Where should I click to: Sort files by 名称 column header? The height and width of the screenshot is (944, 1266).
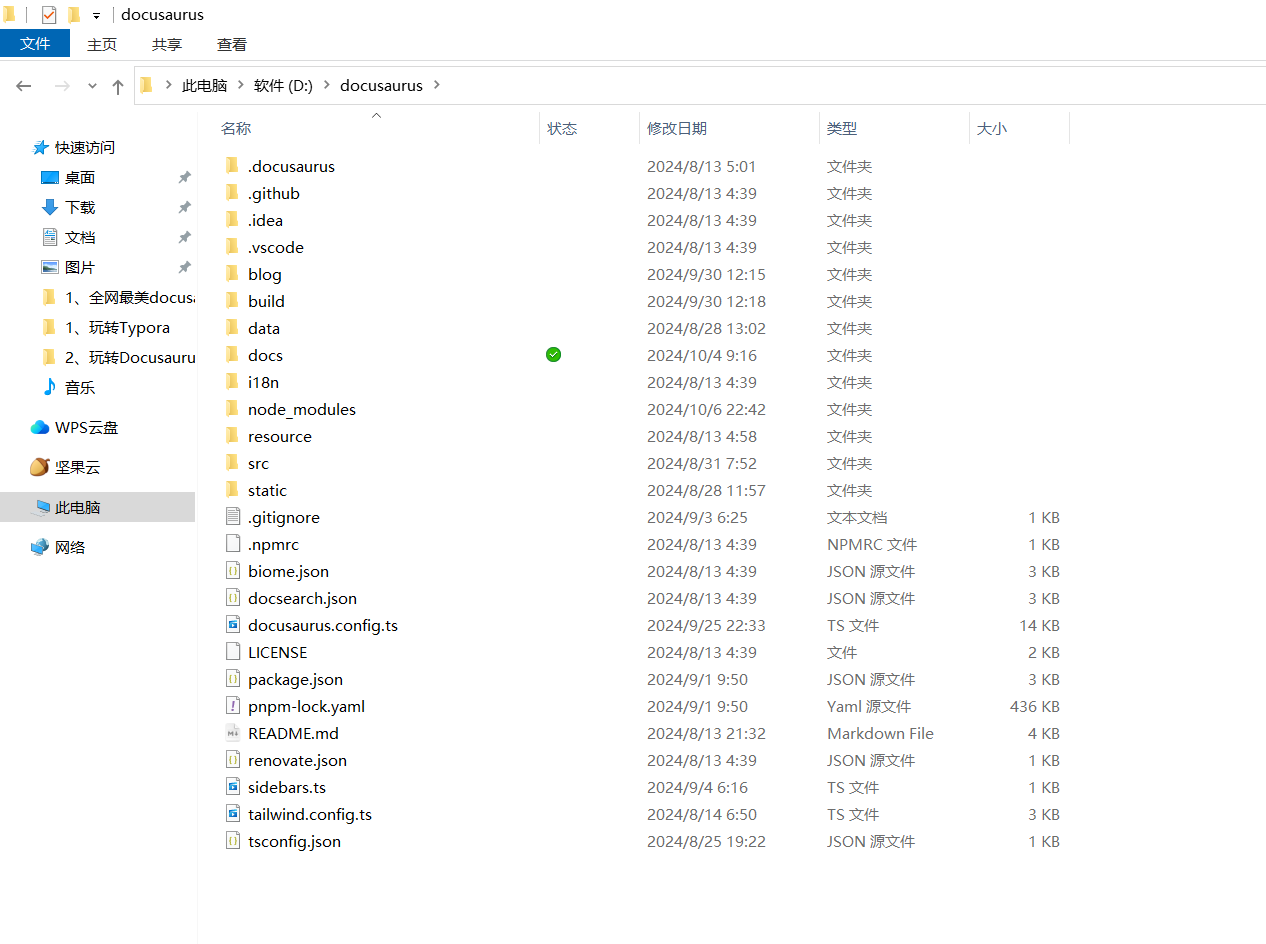pyautogui.click(x=236, y=128)
